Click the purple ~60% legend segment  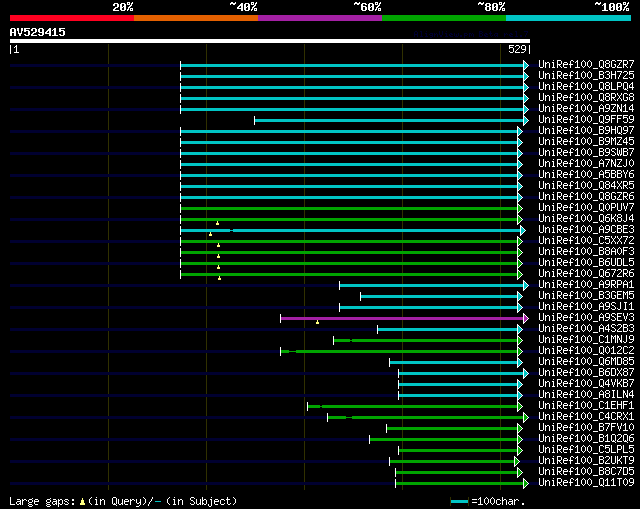tap(320, 18)
